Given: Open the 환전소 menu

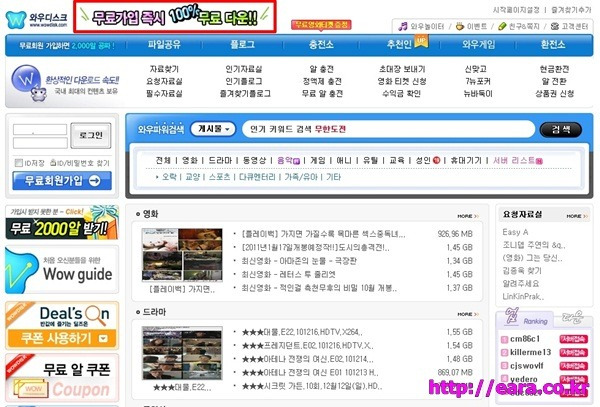Looking at the screenshot, I should click(553, 44).
